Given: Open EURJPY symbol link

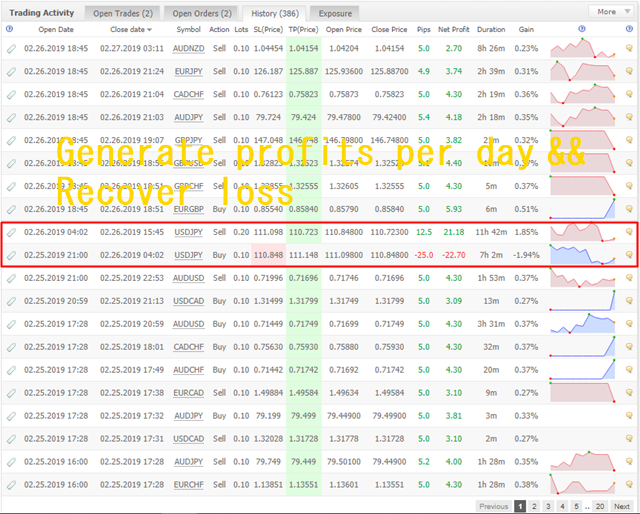Looking at the screenshot, I should (188, 71).
